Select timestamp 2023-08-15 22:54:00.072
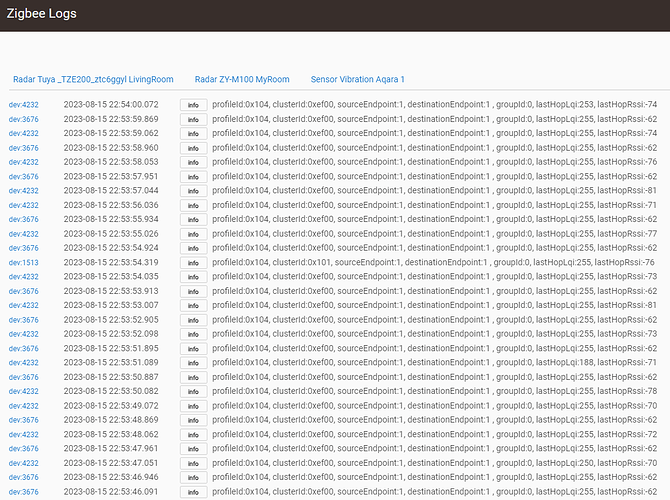The height and width of the screenshot is (500, 670). tap(111, 105)
